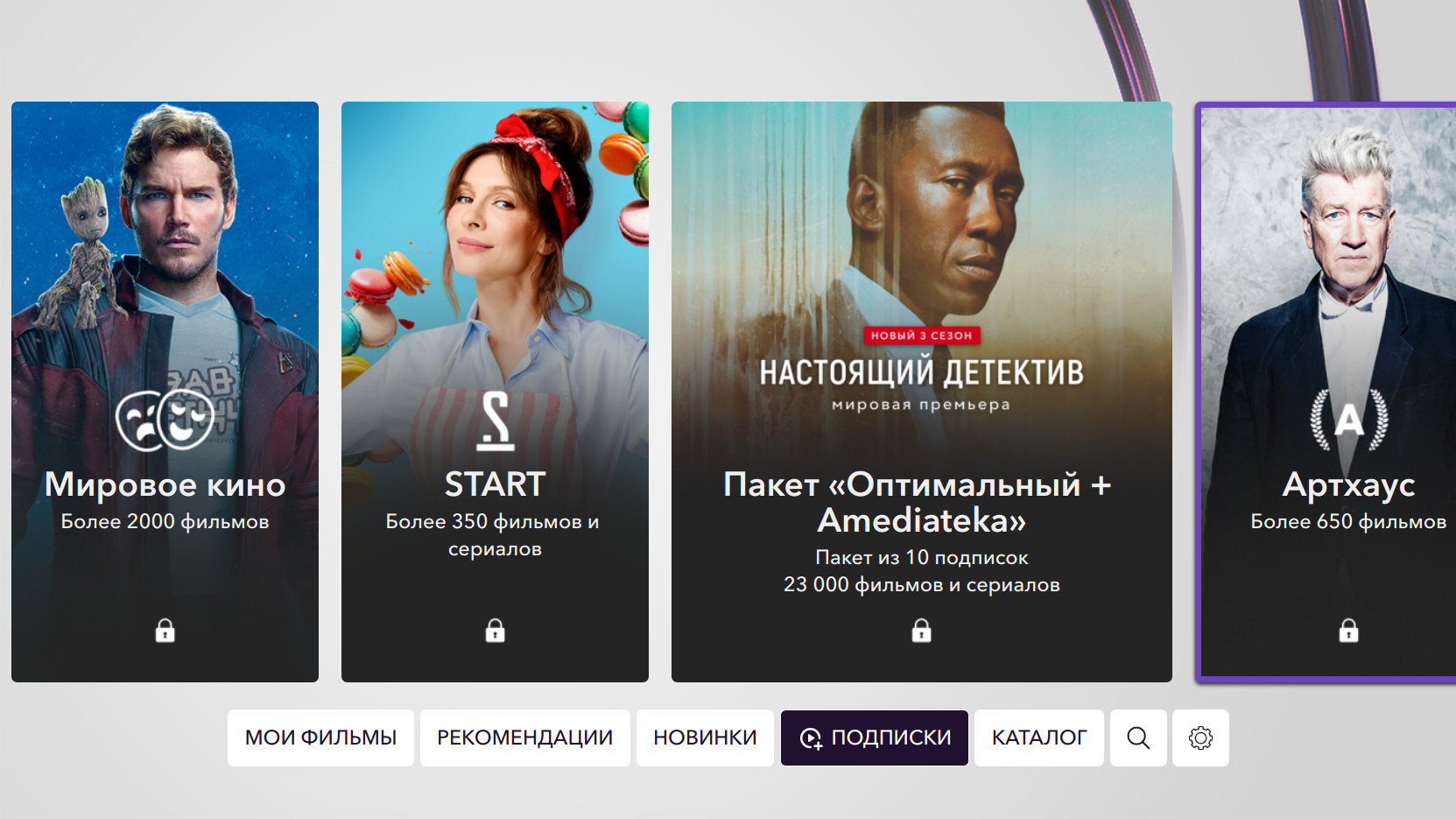
Task: Open the search magnifier icon
Action: (1138, 738)
